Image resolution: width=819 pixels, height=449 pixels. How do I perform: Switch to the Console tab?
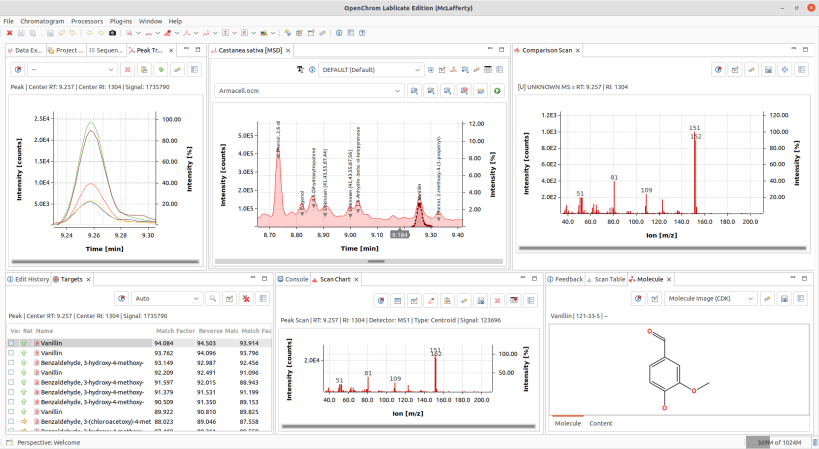pyautogui.click(x=293, y=279)
